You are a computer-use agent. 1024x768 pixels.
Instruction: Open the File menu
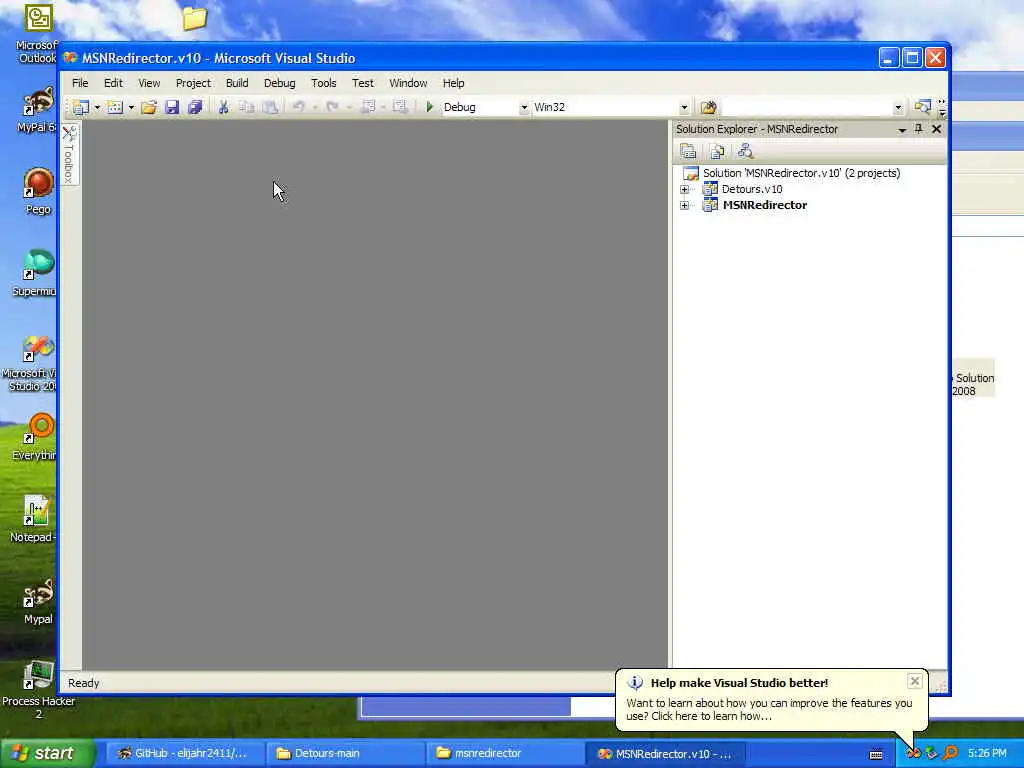80,83
